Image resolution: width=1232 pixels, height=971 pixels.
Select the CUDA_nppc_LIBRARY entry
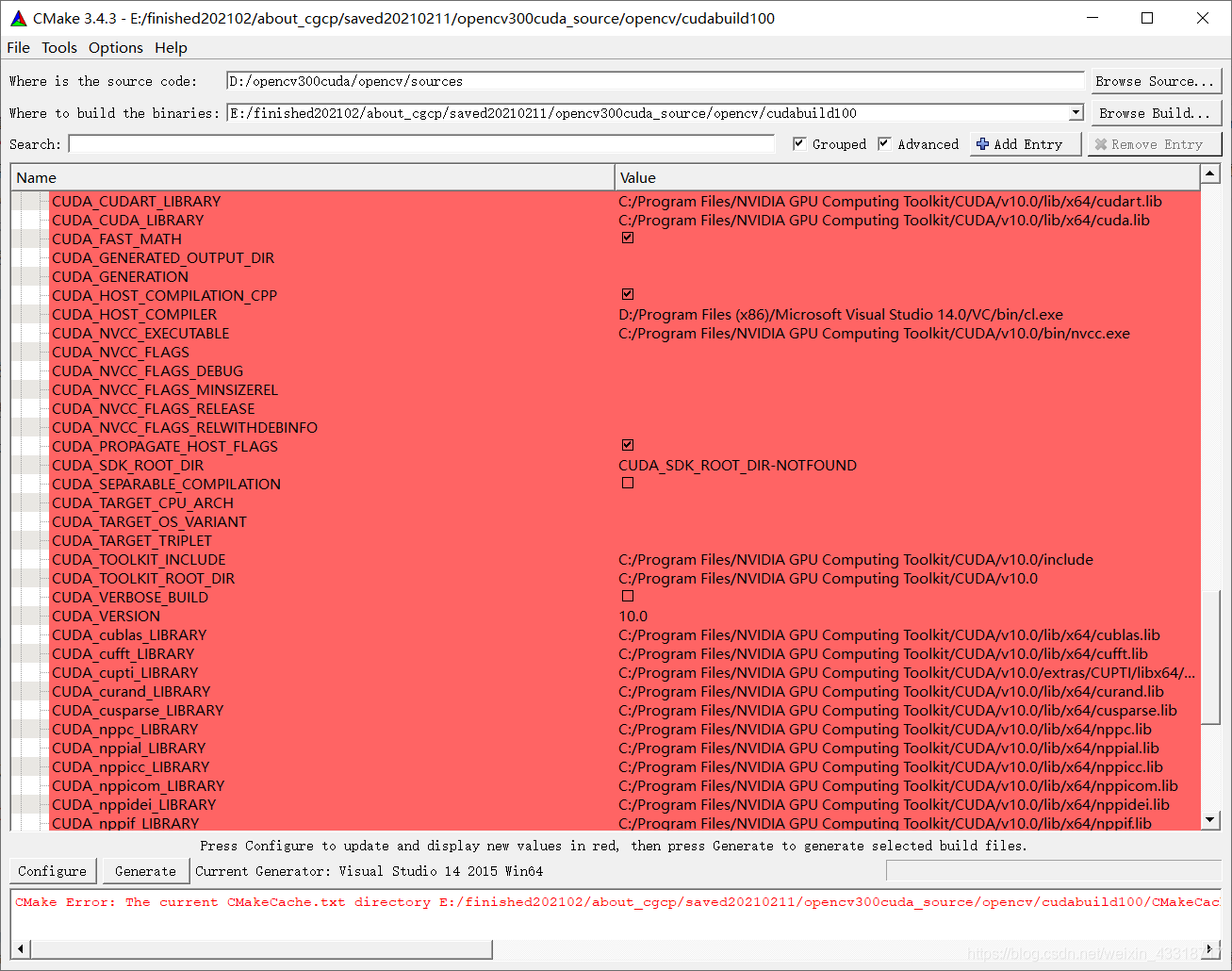point(125,729)
